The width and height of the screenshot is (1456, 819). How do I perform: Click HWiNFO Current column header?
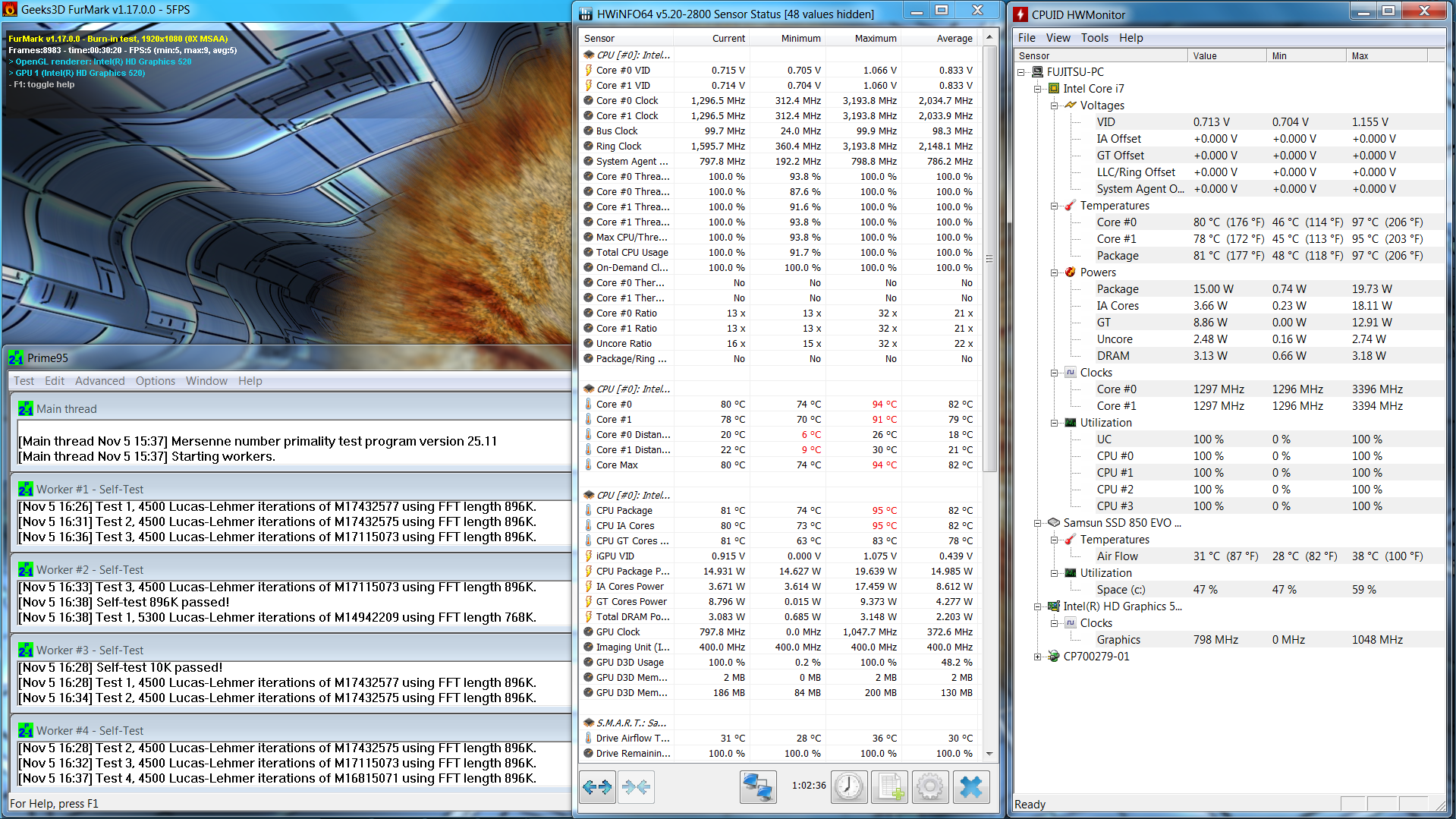coord(712,38)
